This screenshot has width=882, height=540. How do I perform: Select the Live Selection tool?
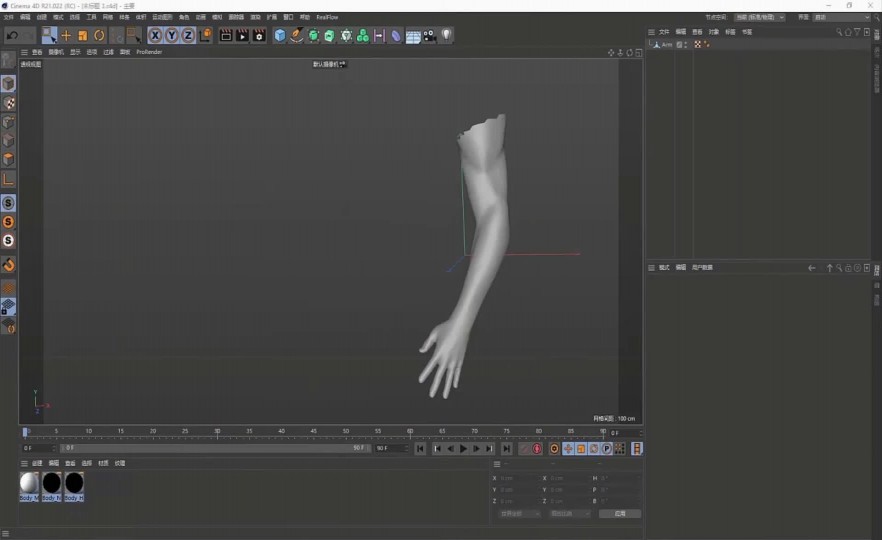(x=50, y=35)
